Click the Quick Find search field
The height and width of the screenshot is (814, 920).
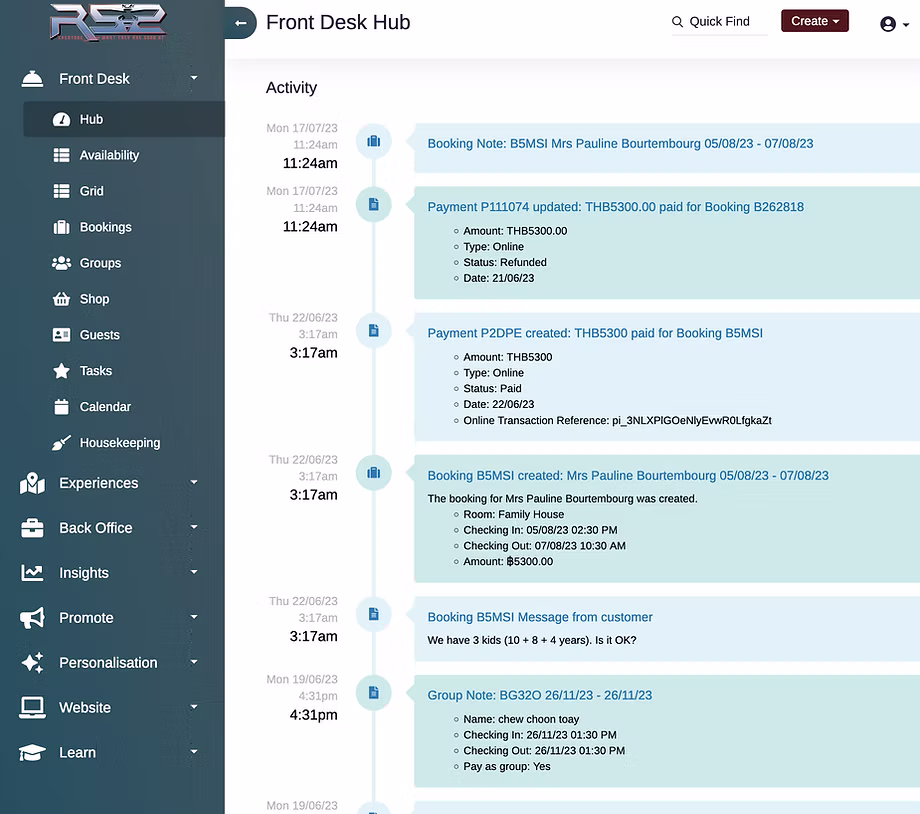(x=719, y=22)
